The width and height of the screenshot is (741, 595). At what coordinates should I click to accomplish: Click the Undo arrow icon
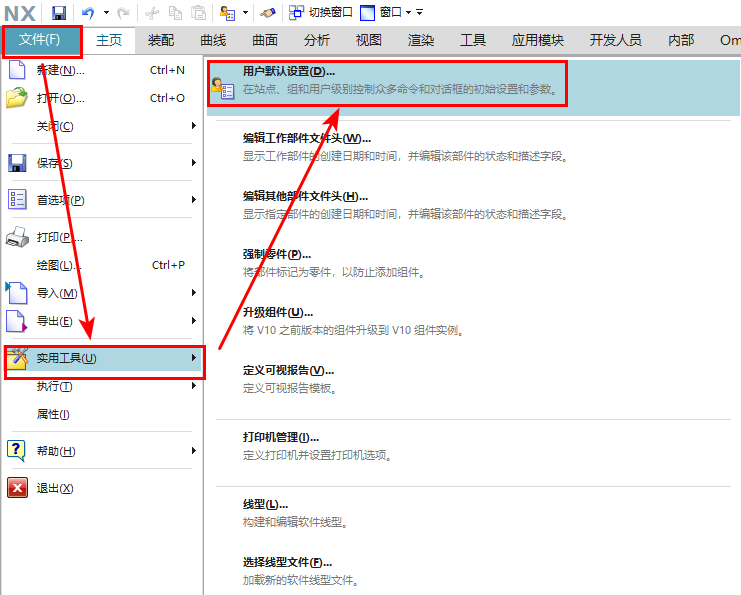88,13
